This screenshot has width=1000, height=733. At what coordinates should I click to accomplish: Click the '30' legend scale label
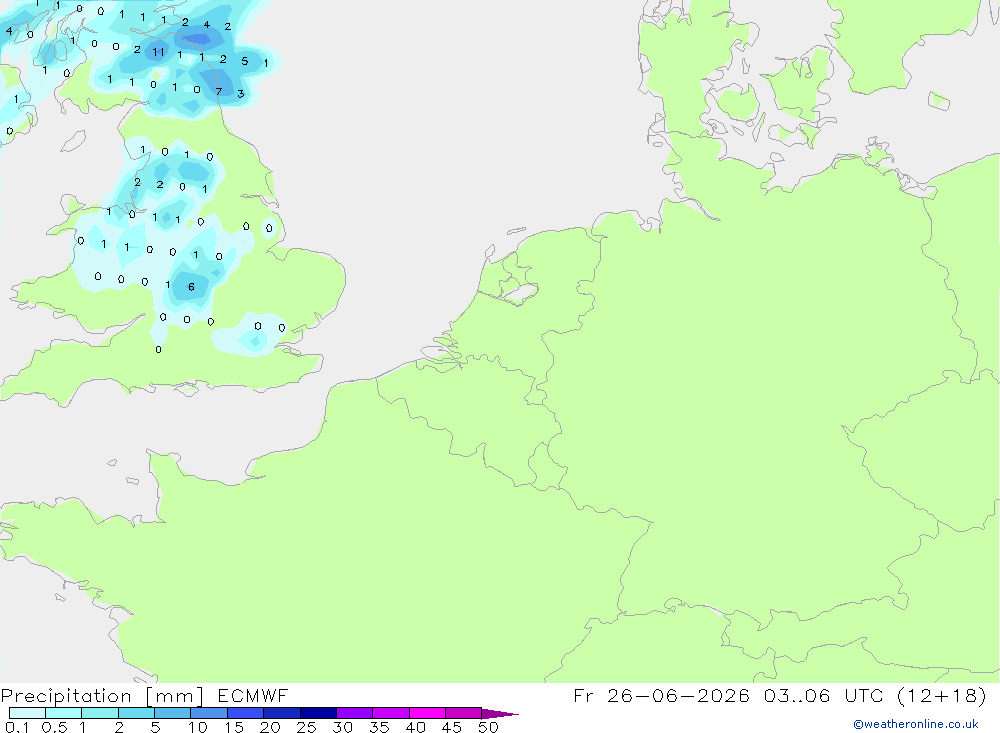click(343, 727)
